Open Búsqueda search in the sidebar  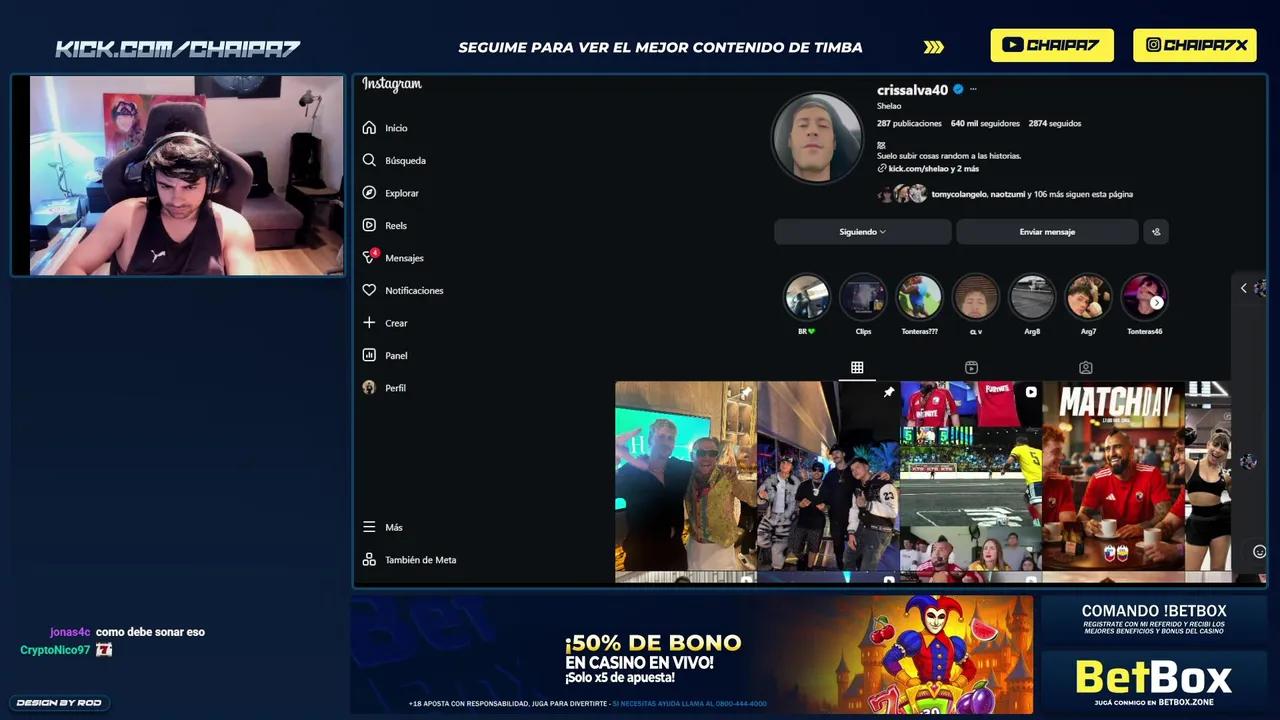(x=394, y=160)
